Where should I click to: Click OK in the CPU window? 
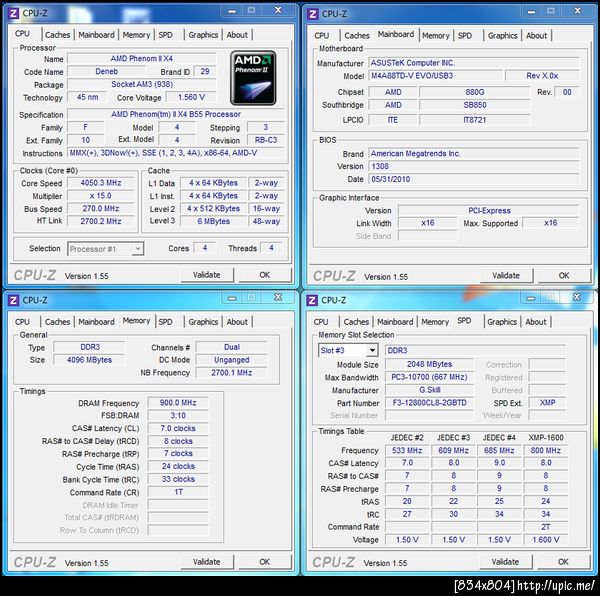point(264,275)
